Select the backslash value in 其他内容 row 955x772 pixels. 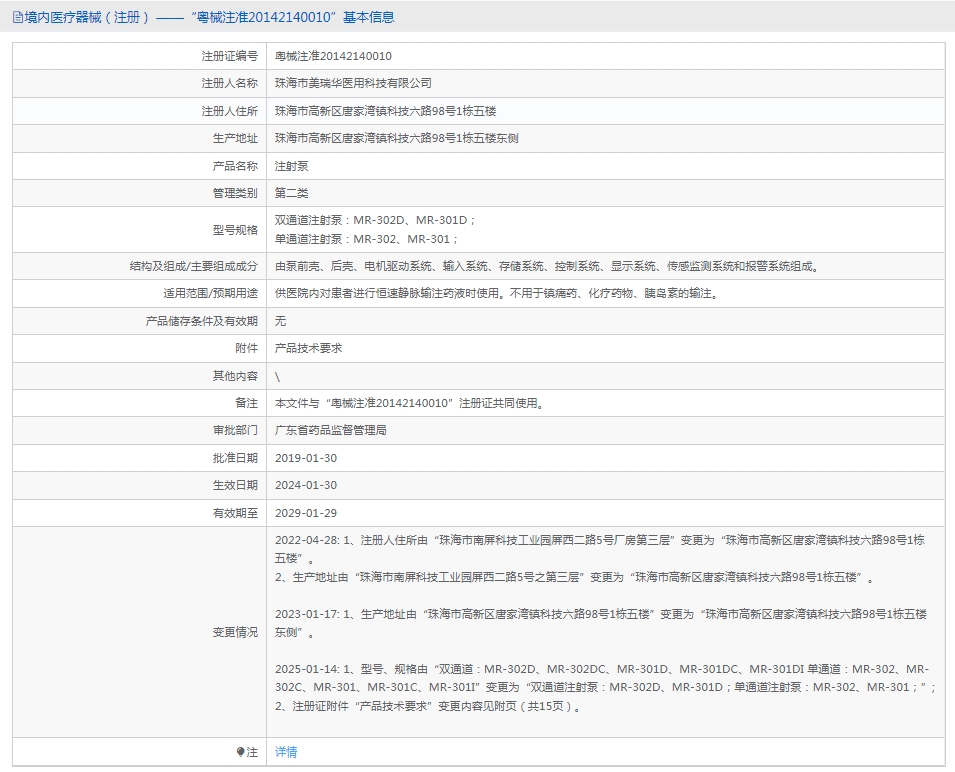point(278,377)
